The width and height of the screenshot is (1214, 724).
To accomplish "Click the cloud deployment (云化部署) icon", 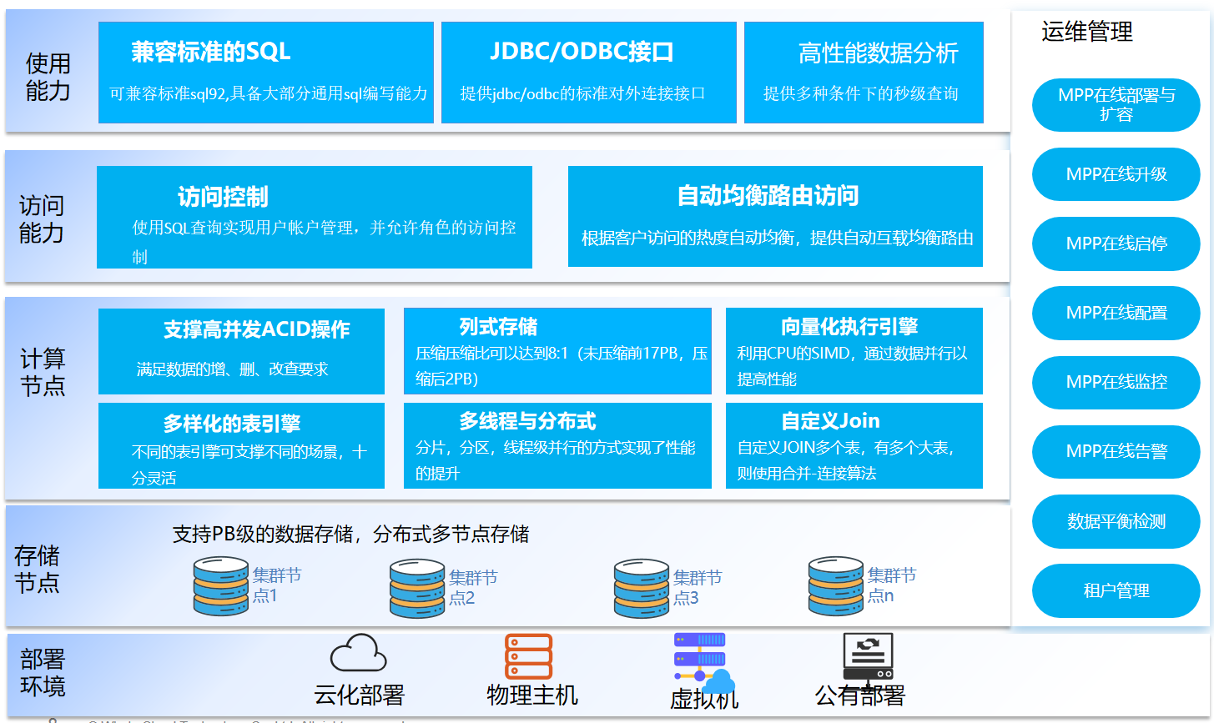I will (x=358, y=655).
